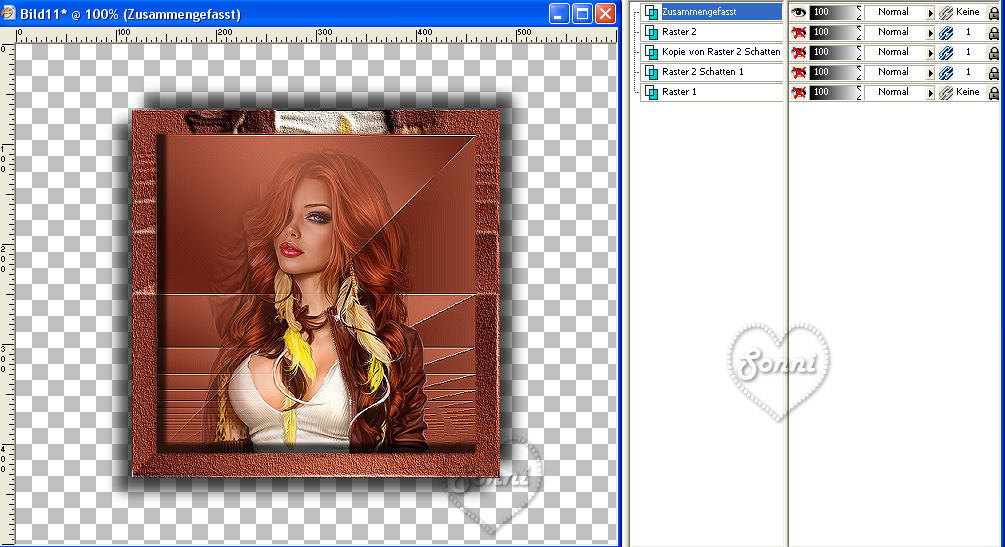The image size is (1005, 547).
Task: Close the Bild11 image window
Action: pos(605,13)
